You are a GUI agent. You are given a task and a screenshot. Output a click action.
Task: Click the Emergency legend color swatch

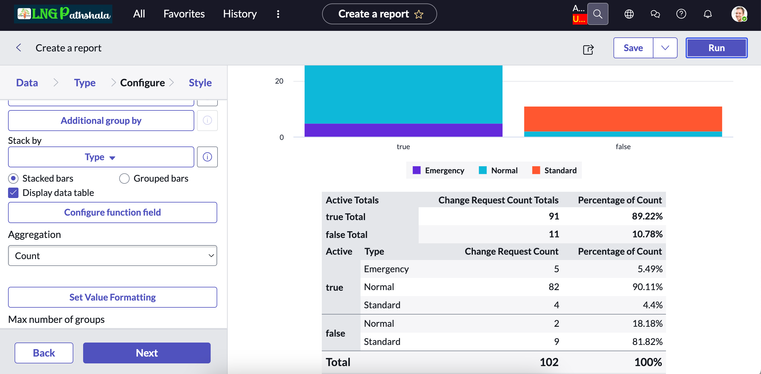(x=416, y=170)
